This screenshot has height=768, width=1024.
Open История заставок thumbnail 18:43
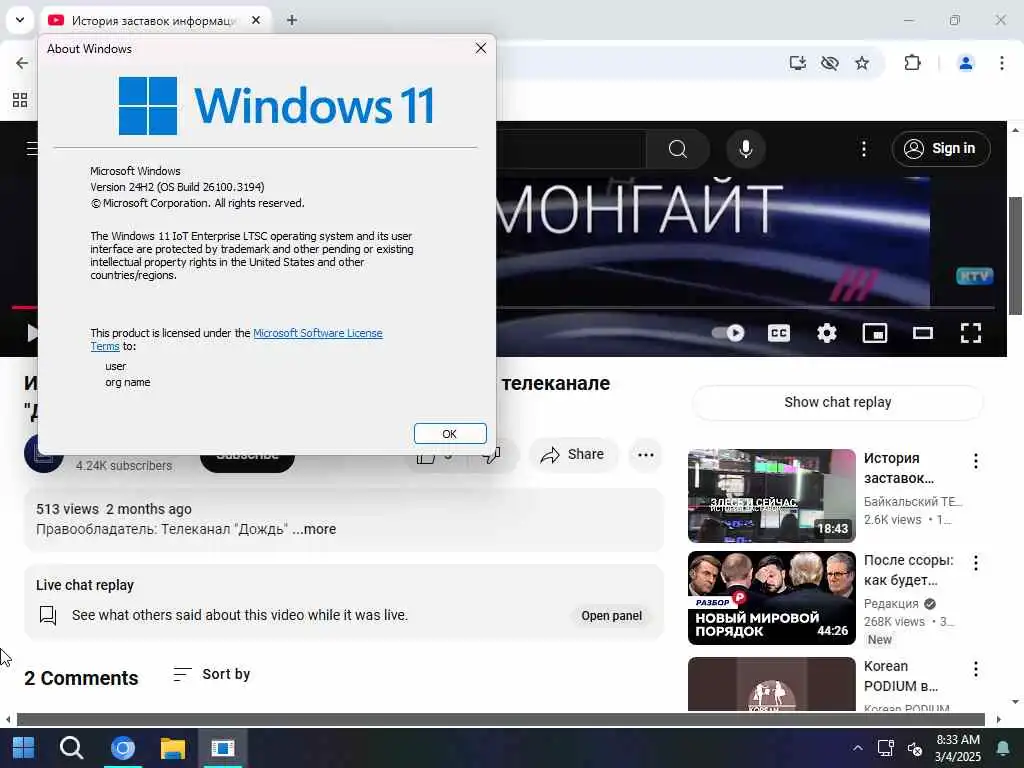click(772, 496)
